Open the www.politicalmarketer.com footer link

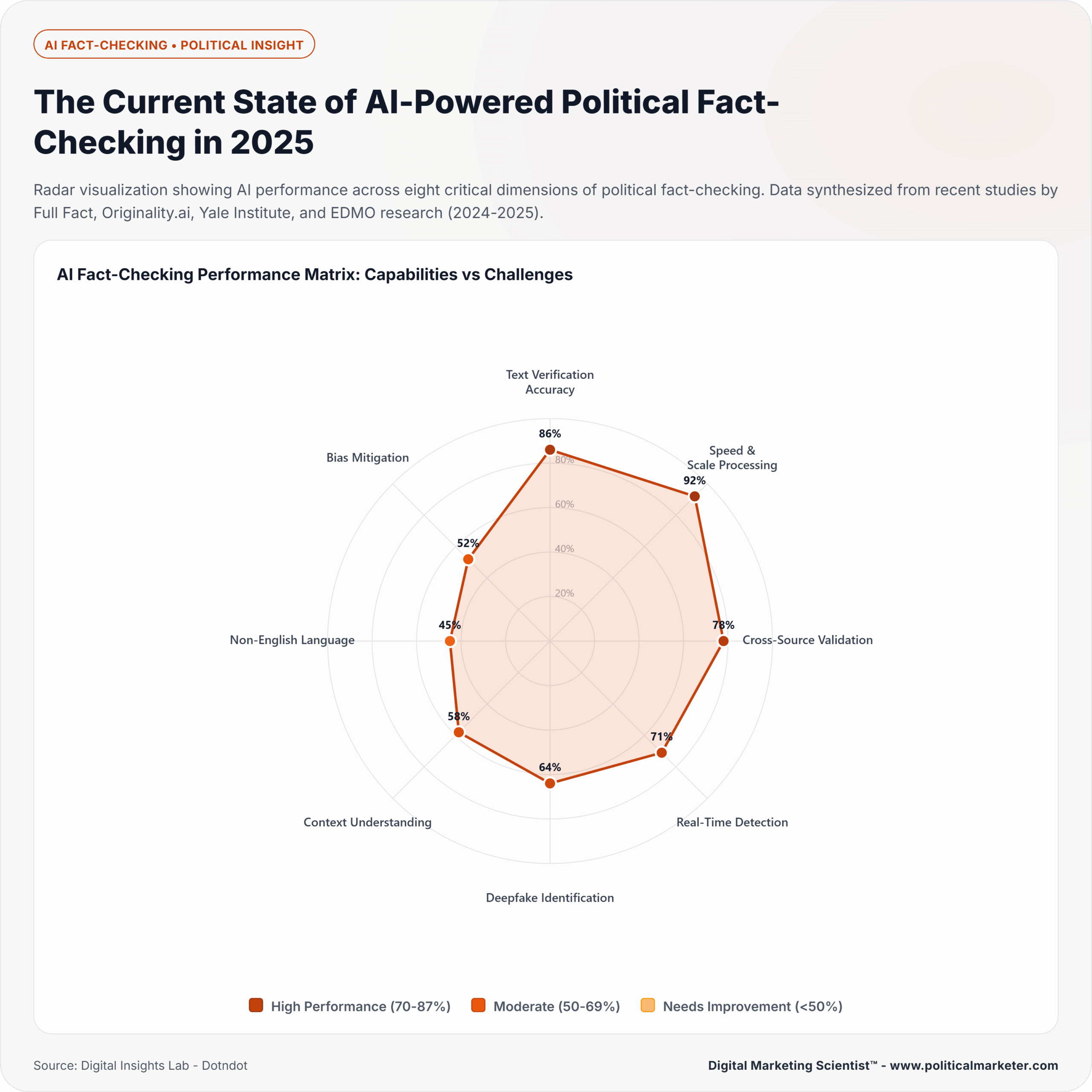point(973,1065)
